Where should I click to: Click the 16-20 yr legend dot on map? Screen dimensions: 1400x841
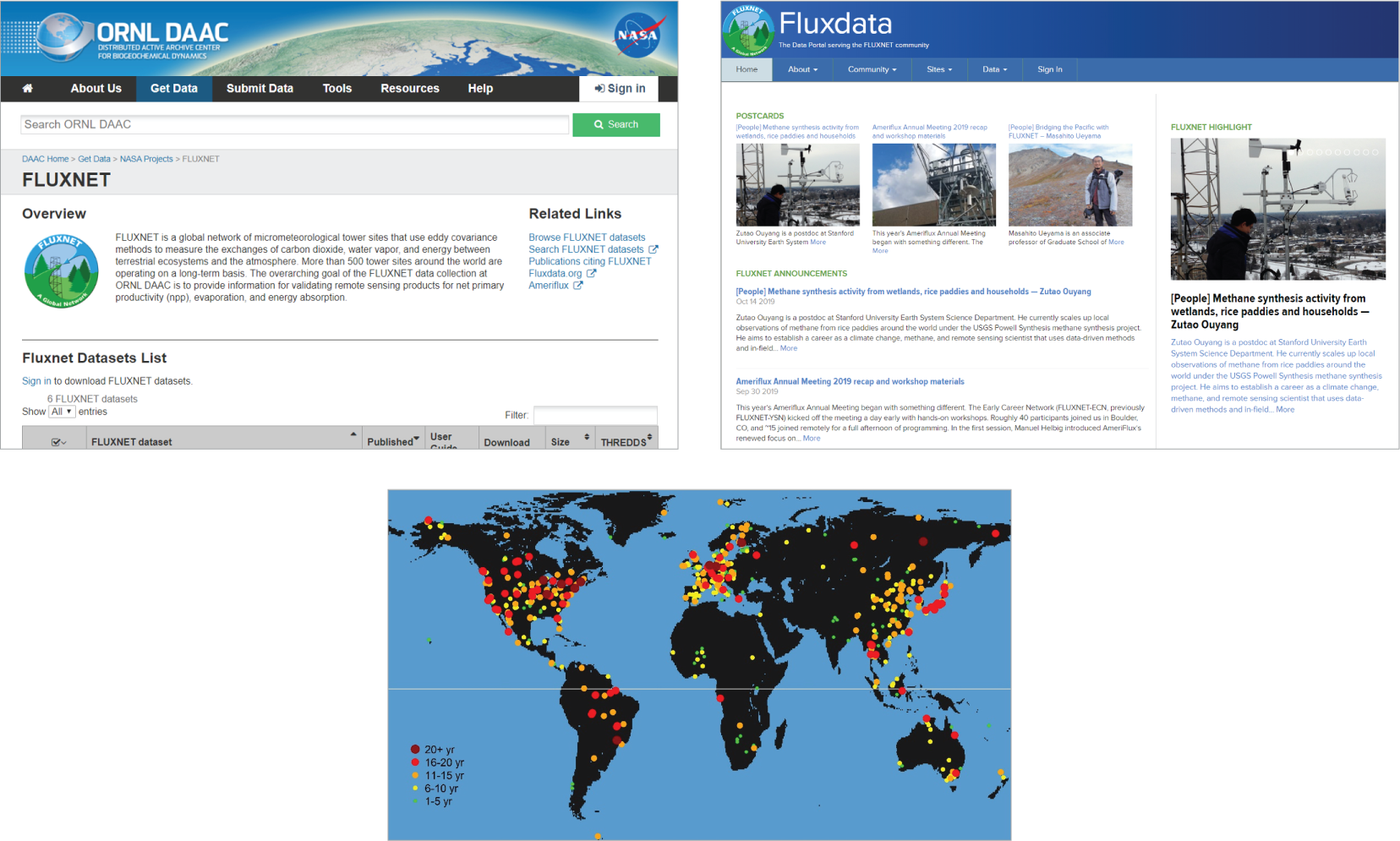click(415, 762)
